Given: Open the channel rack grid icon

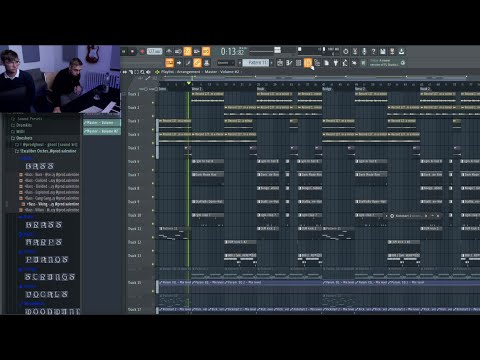Looking at the screenshot, I should pyautogui.click(x=298, y=63).
